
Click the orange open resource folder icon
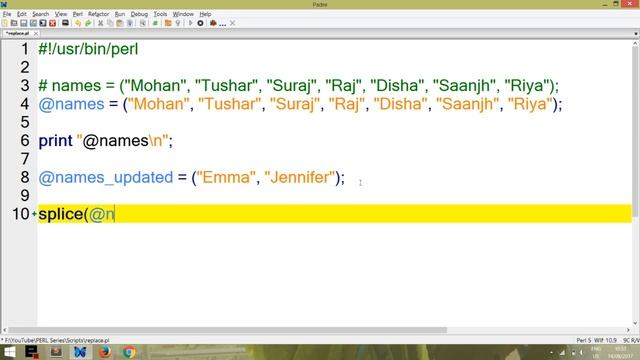[x=168, y=23]
